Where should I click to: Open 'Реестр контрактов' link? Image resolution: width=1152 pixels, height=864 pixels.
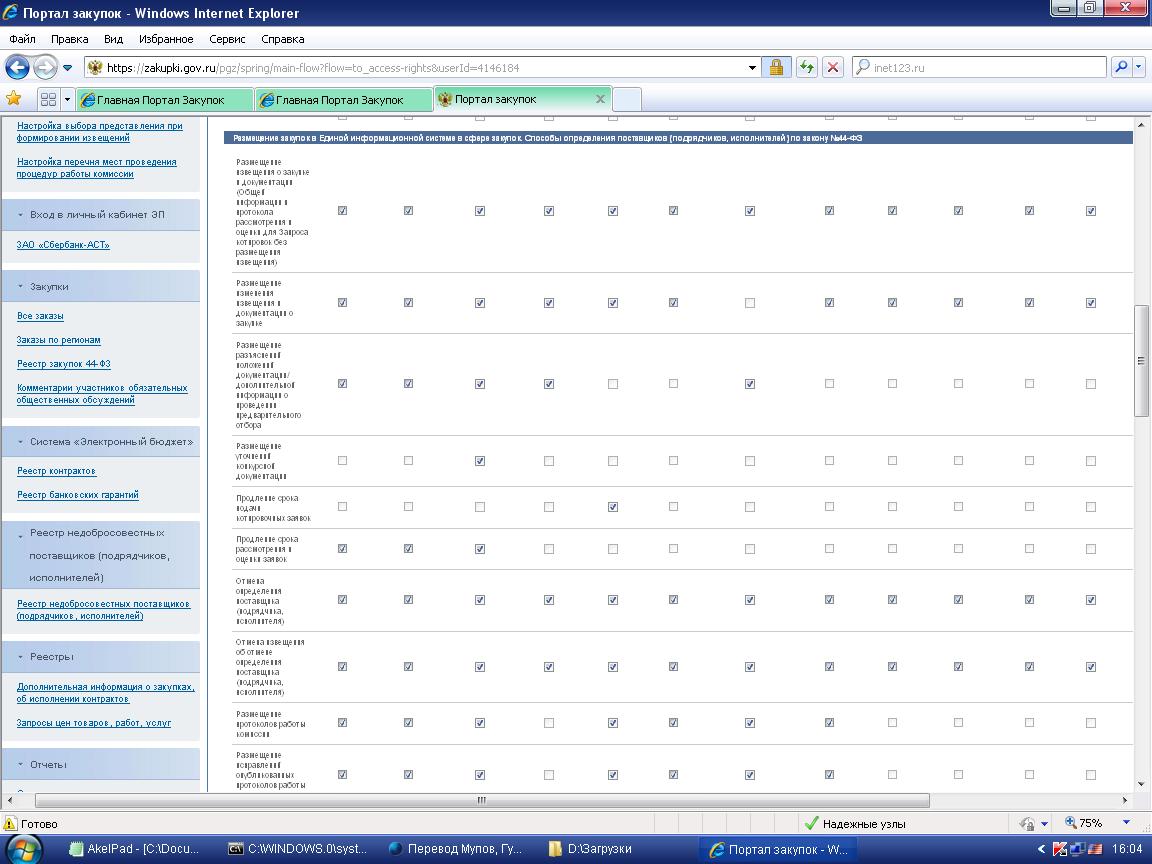[x=56, y=471]
